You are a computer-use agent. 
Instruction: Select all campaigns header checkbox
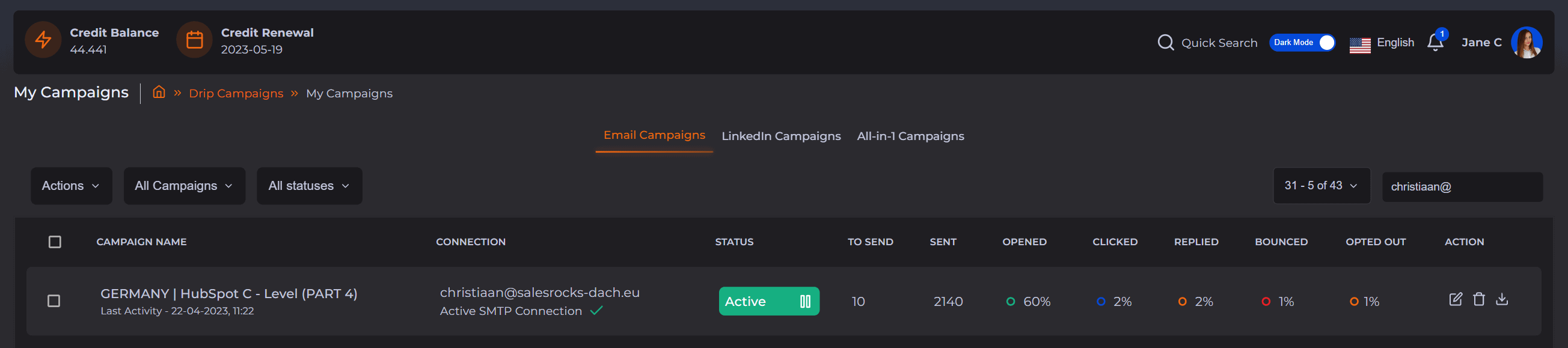point(55,242)
